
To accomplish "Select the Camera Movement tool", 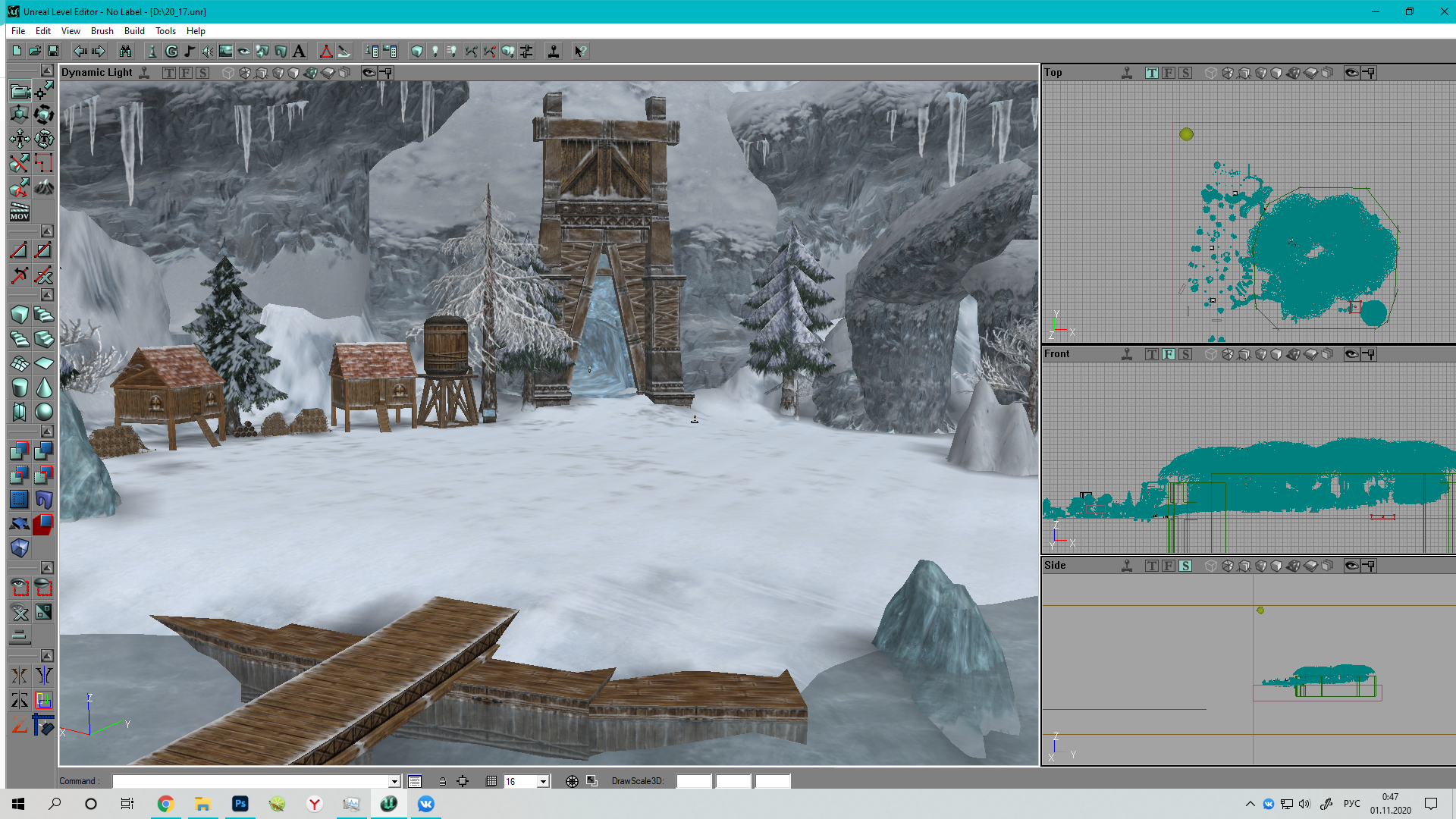I will coord(20,91).
